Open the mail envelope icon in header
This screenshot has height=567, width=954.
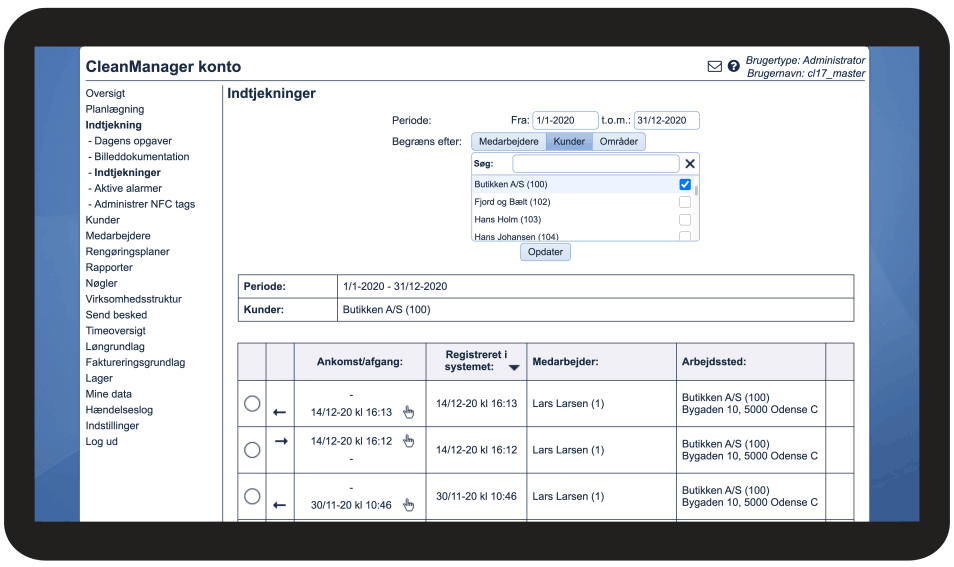[714, 67]
